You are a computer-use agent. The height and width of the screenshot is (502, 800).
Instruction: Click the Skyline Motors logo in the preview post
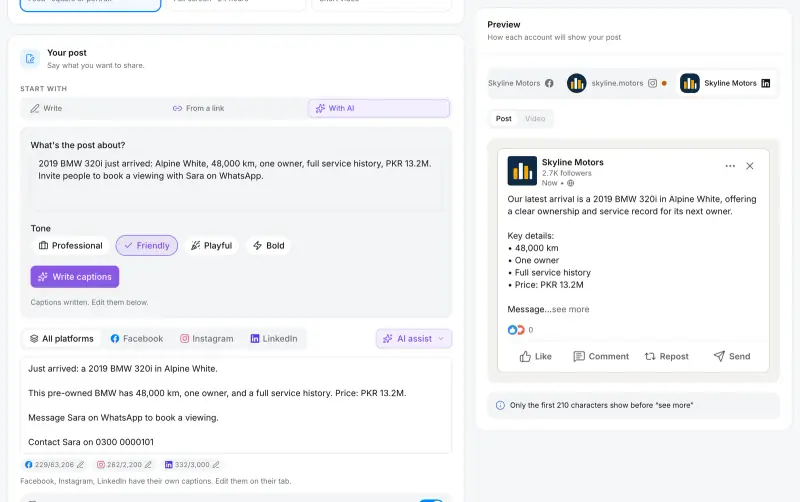pyautogui.click(x=522, y=171)
